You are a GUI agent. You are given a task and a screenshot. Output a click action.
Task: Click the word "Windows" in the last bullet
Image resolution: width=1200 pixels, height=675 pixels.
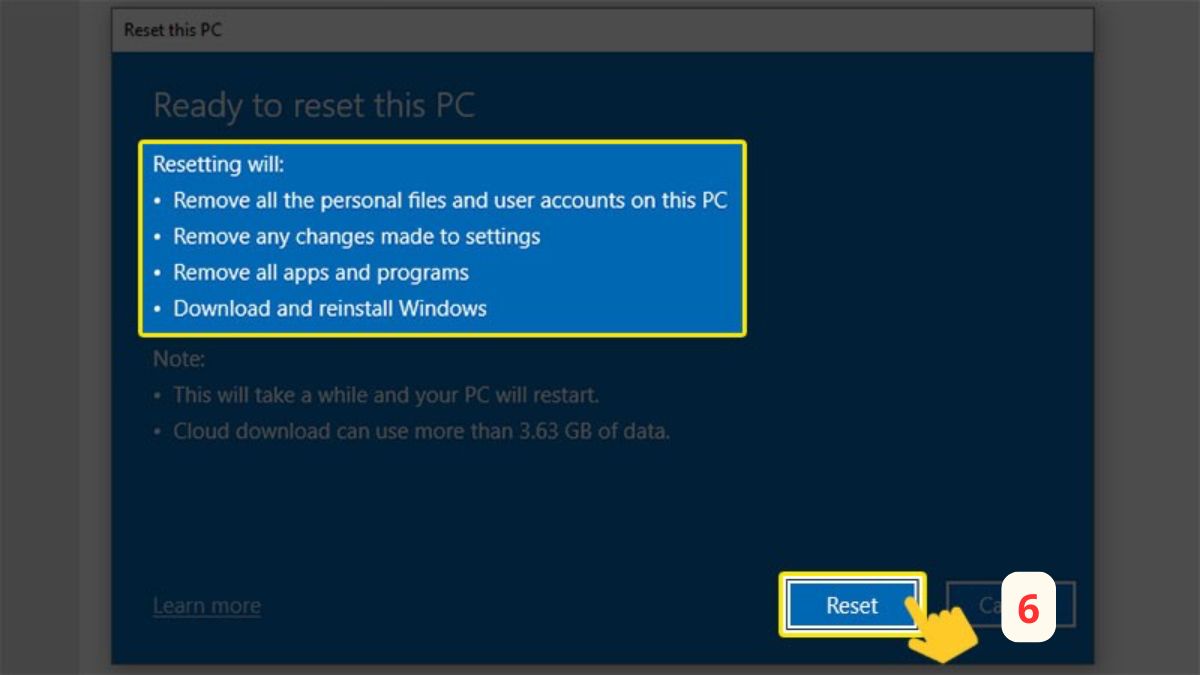click(x=442, y=308)
